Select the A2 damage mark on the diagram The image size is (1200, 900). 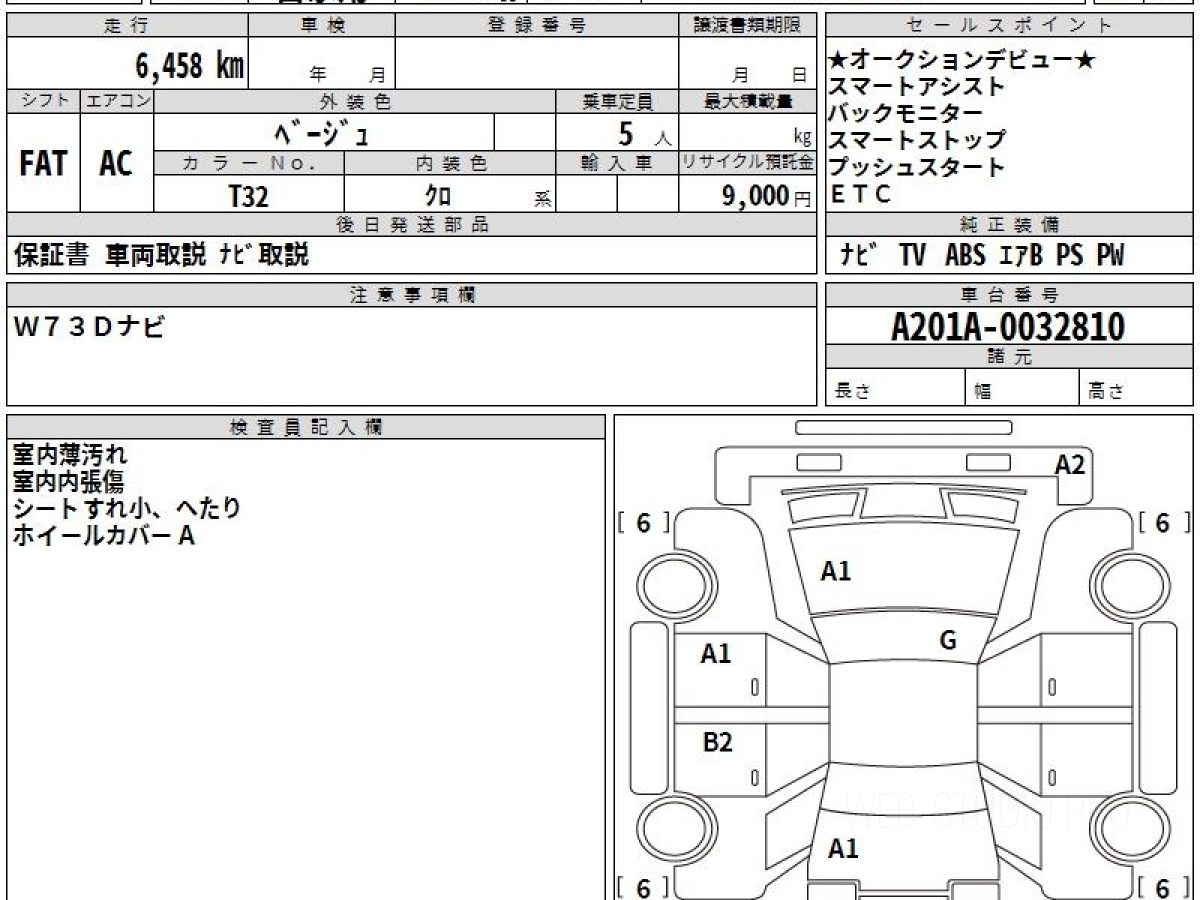[1070, 464]
